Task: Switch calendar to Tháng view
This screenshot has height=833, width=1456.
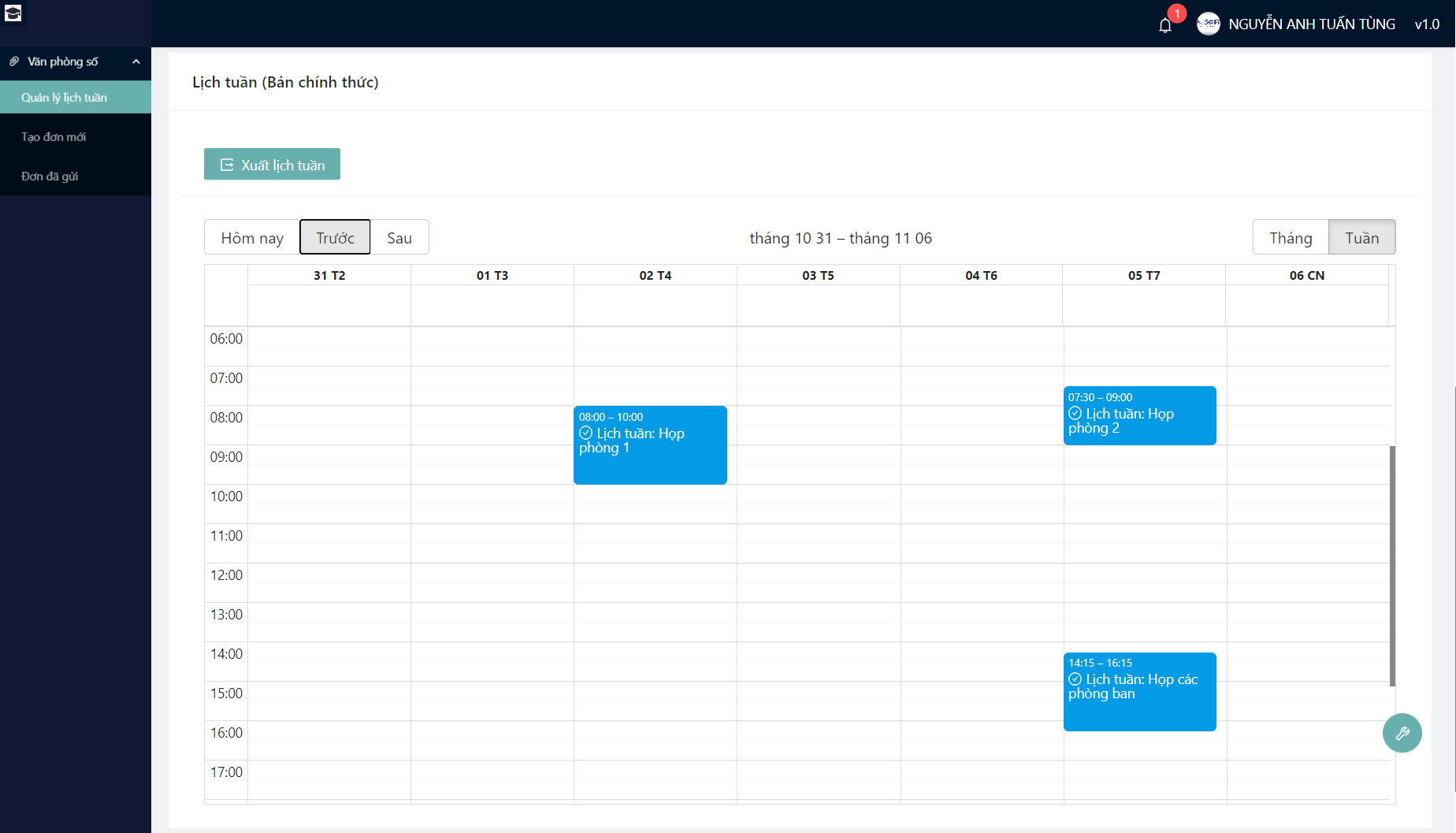Action: click(1290, 238)
